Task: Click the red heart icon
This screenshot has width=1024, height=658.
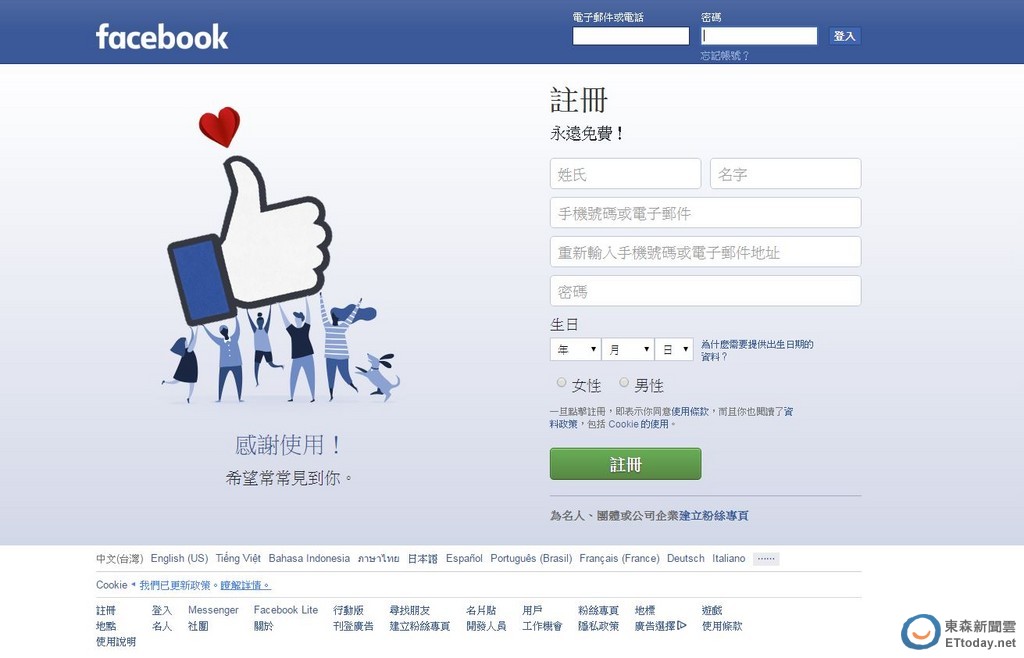Action: [219, 126]
